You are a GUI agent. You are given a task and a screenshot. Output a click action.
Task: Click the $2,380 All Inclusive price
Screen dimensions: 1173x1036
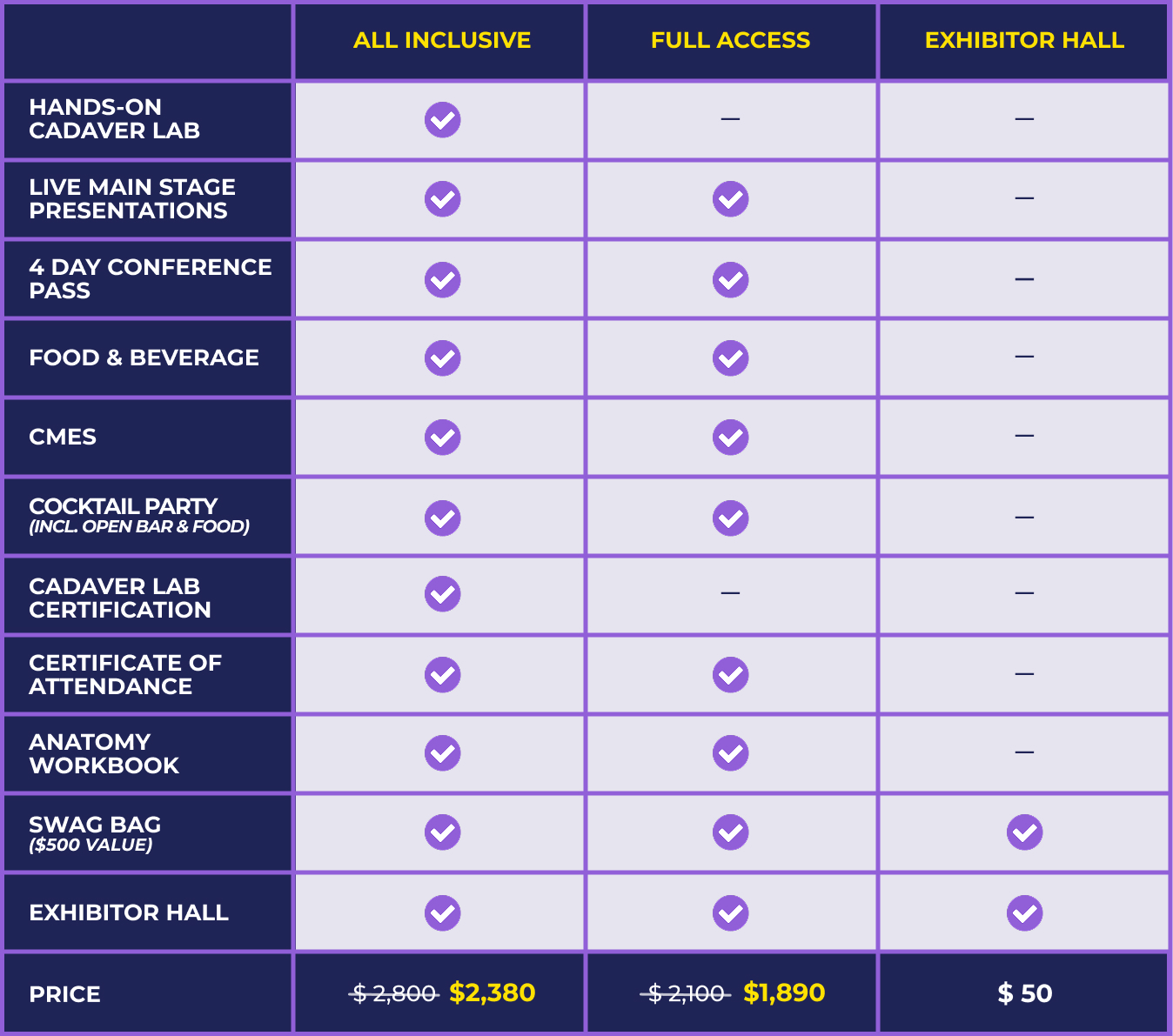(x=493, y=993)
